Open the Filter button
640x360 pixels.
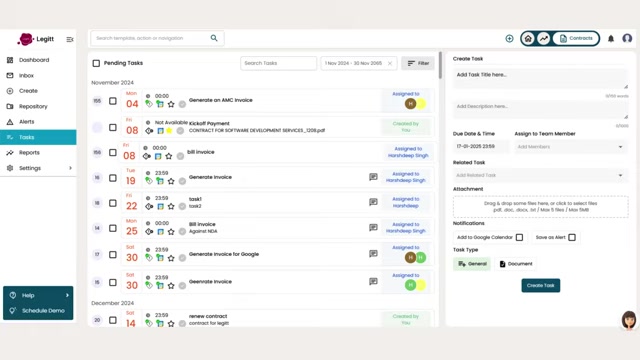tap(418, 63)
